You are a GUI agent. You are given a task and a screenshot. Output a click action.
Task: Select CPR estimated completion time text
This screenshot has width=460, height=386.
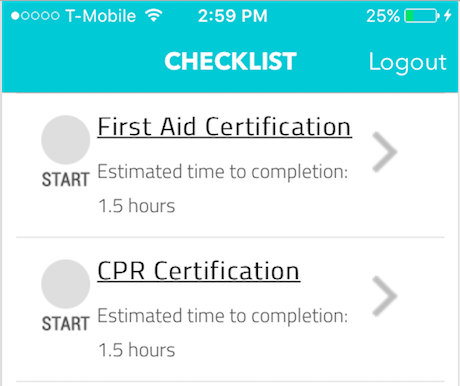[223, 316]
